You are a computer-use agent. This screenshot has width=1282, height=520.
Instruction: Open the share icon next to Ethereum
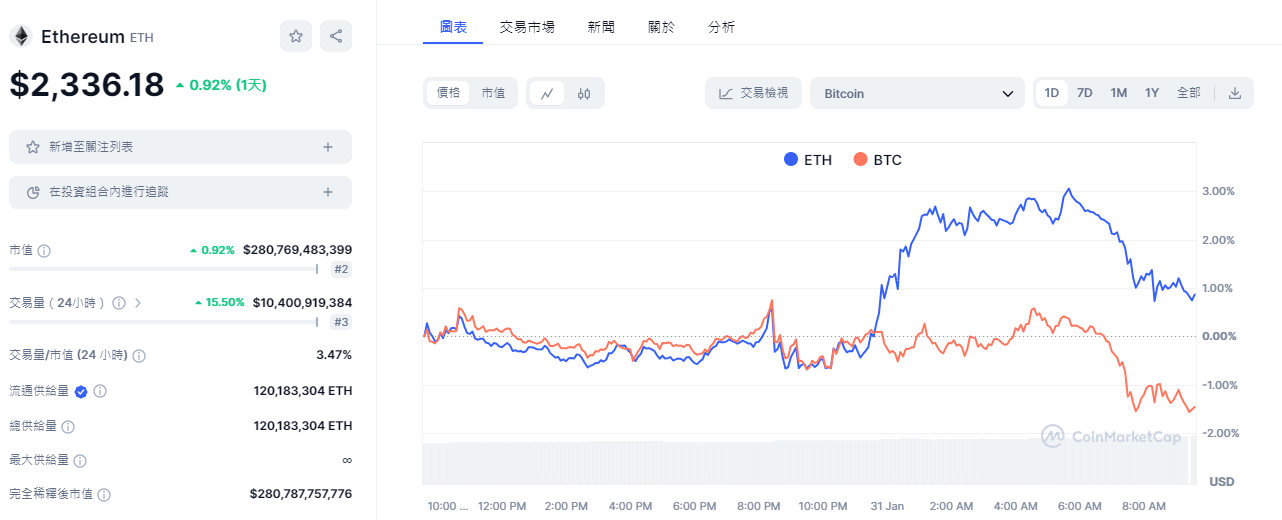point(336,36)
